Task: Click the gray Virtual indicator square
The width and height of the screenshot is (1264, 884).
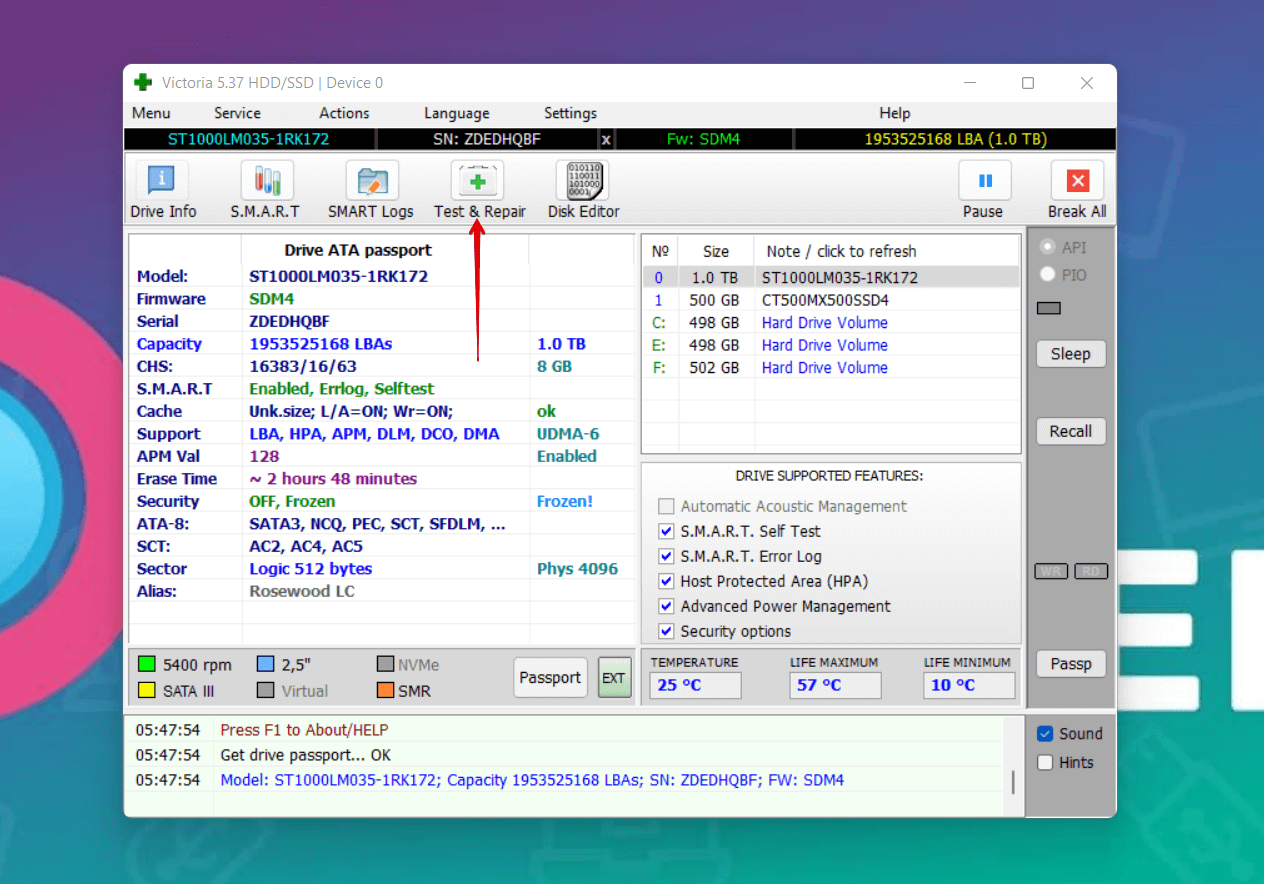Action: tap(265, 690)
